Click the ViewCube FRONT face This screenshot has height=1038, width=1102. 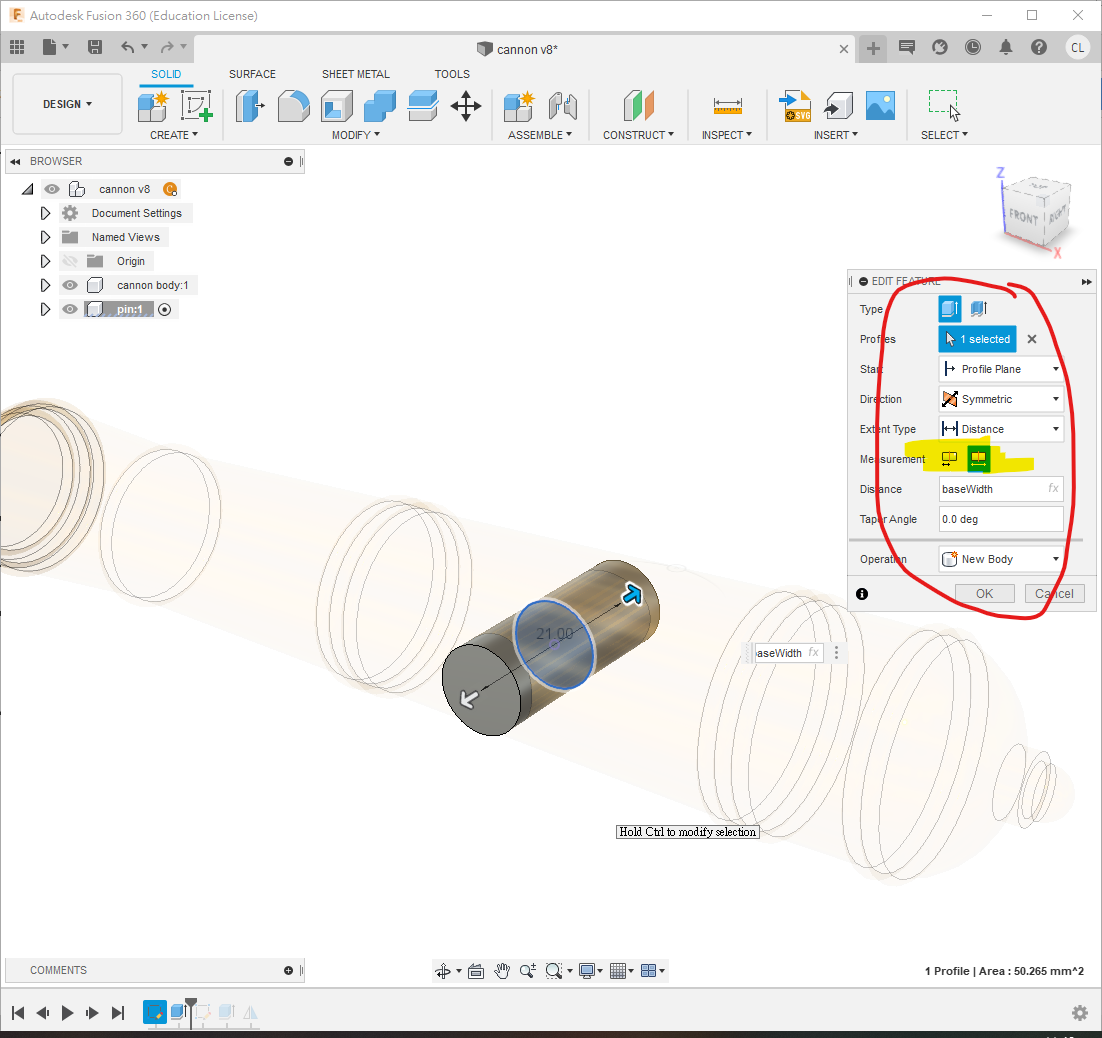click(x=1023, y=215)
